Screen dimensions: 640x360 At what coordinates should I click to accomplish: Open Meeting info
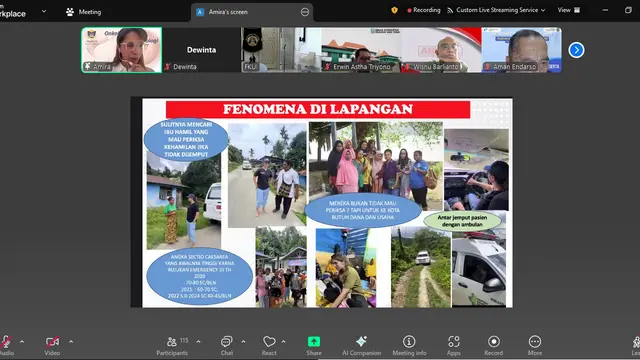coord(409,345)
